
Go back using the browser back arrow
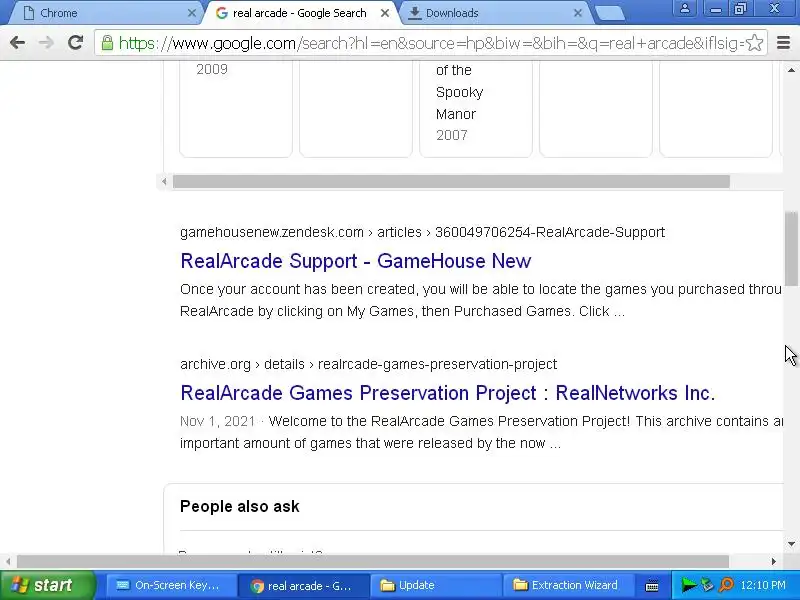(x=17, y=43)
